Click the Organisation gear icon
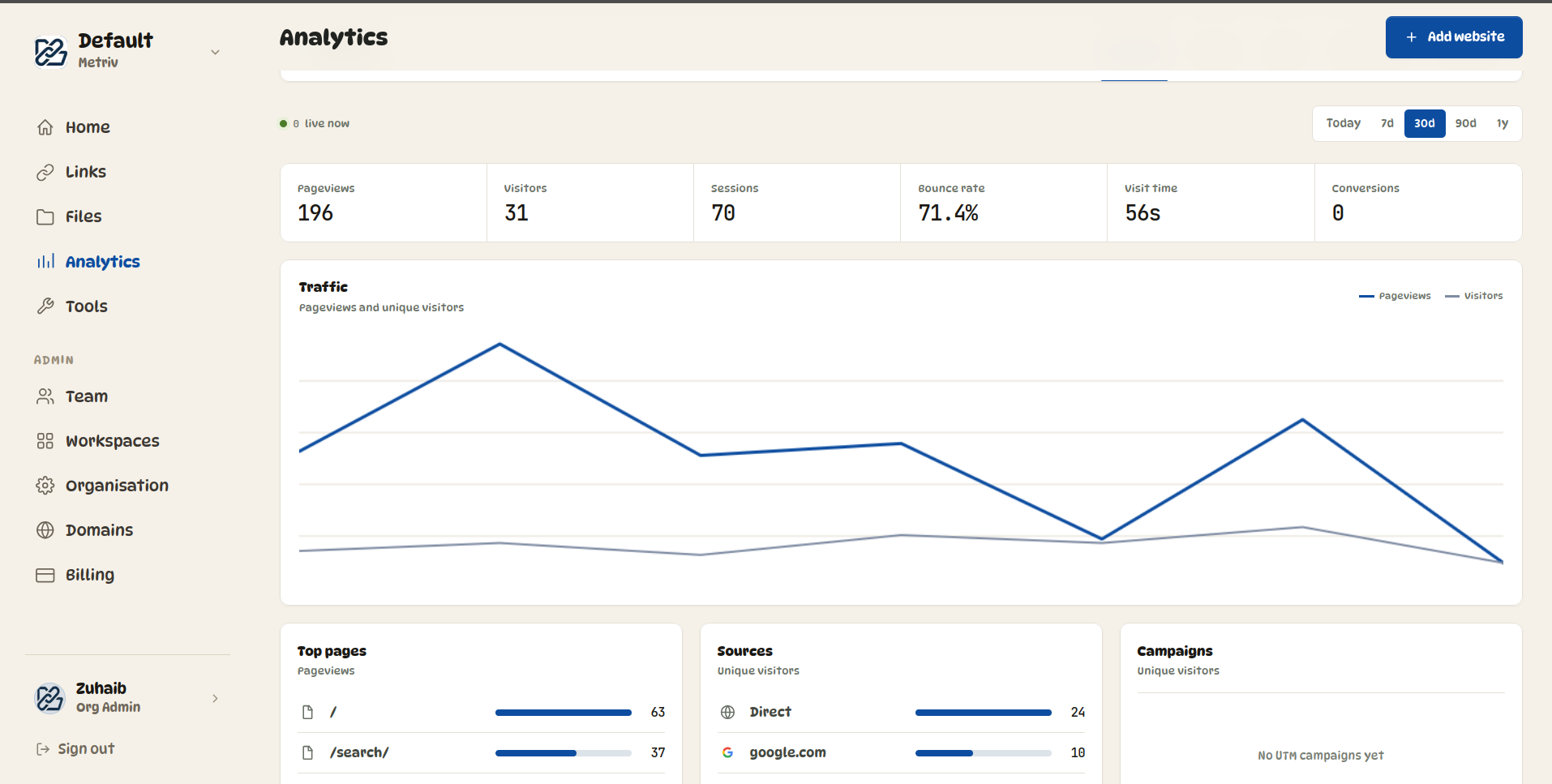This screenshot has height=784, width=1552. (x=45, y=485)
